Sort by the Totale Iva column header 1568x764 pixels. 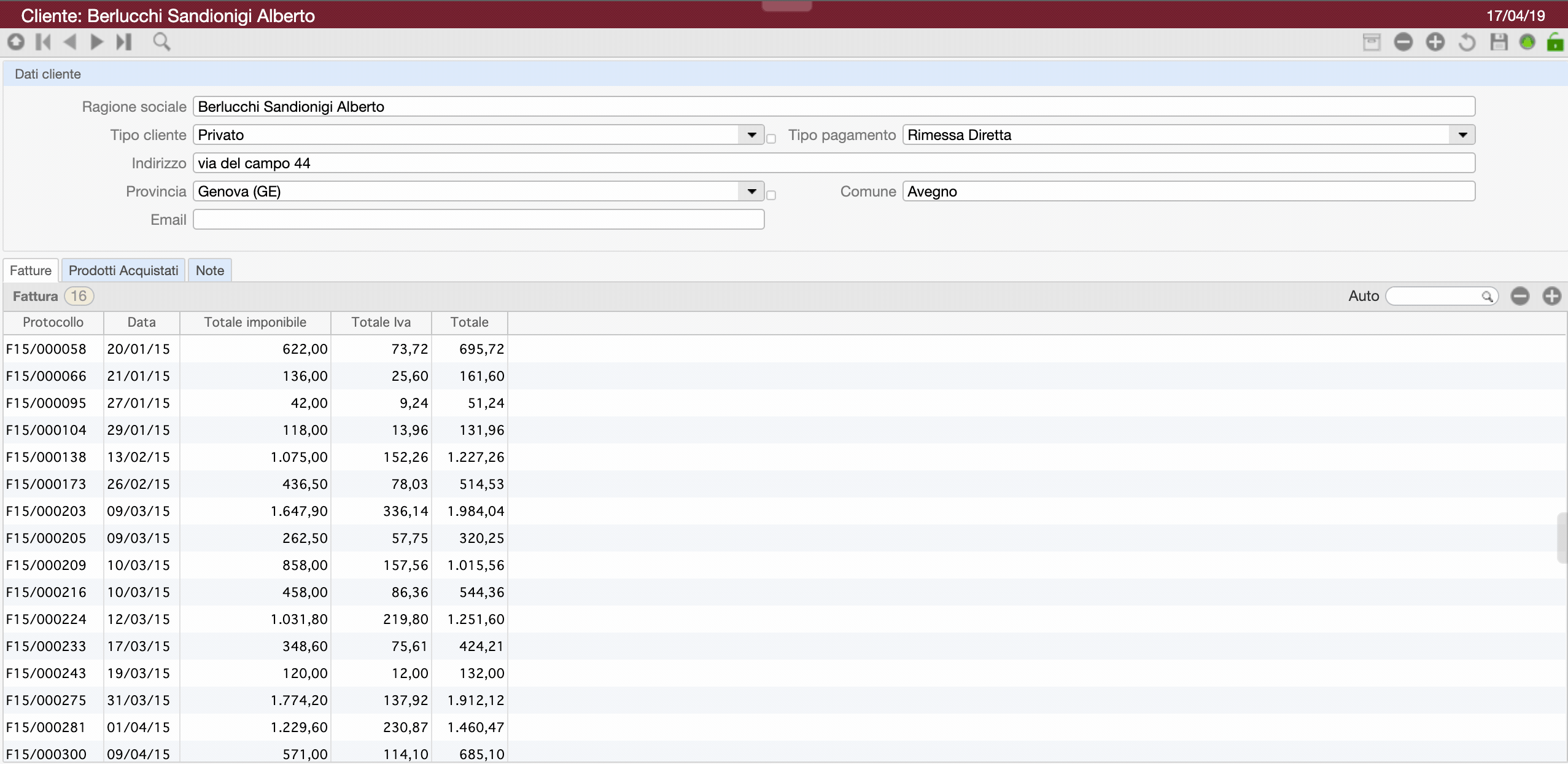(x=381, y=322)
